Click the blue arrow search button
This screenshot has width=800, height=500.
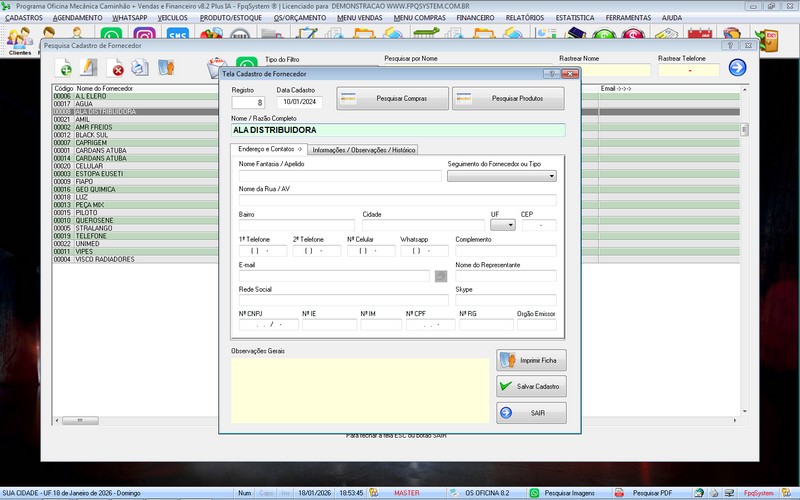tap(737, 68)
